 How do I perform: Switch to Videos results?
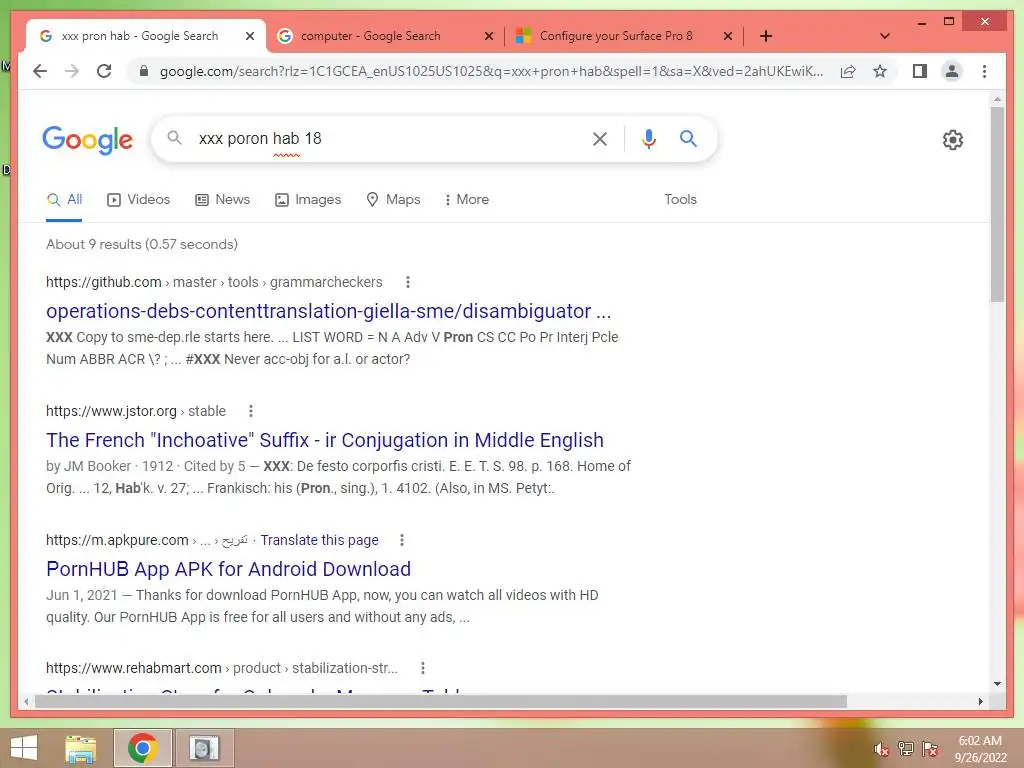(138, 199)
